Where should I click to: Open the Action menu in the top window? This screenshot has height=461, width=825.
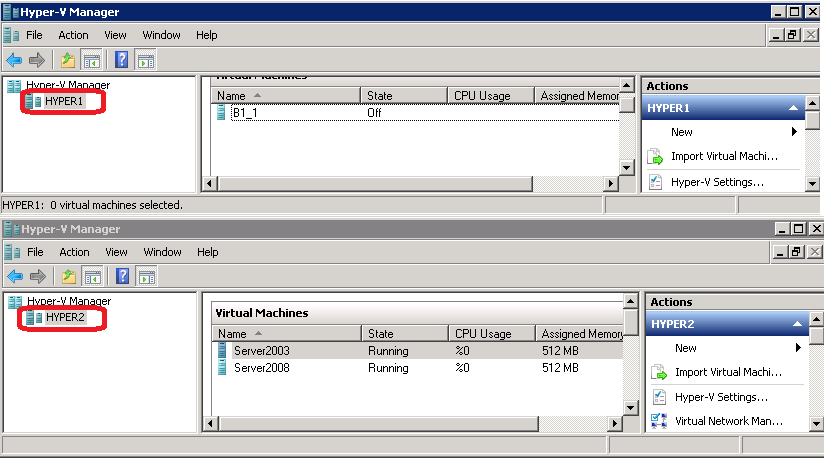73,35
